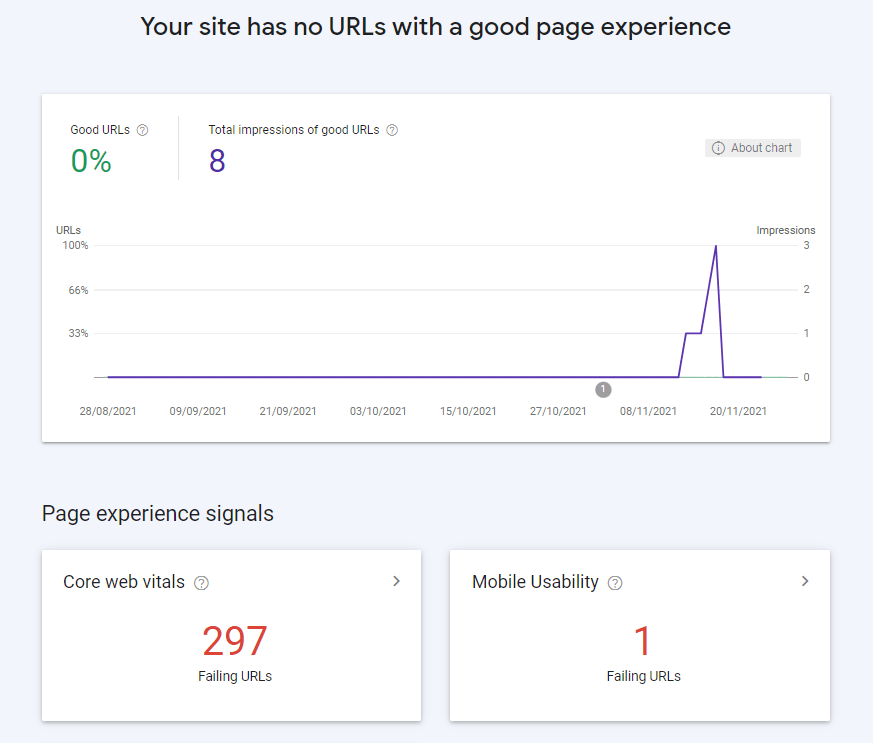Click the chart annotation marker numbered 1
Screen dimensions: 873x743
point(603,390)
